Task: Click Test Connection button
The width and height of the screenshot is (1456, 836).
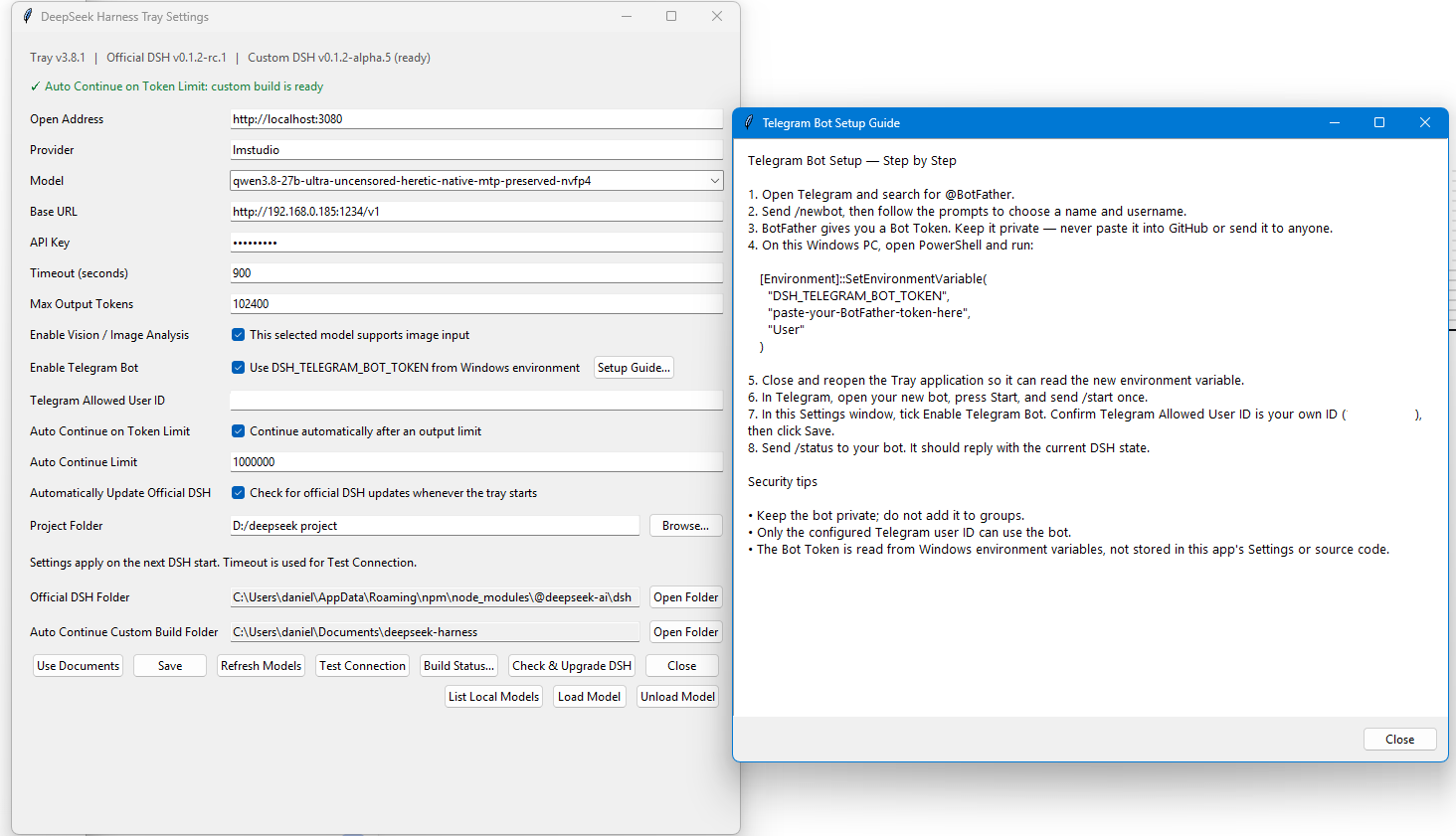Action: pos(362,666)
